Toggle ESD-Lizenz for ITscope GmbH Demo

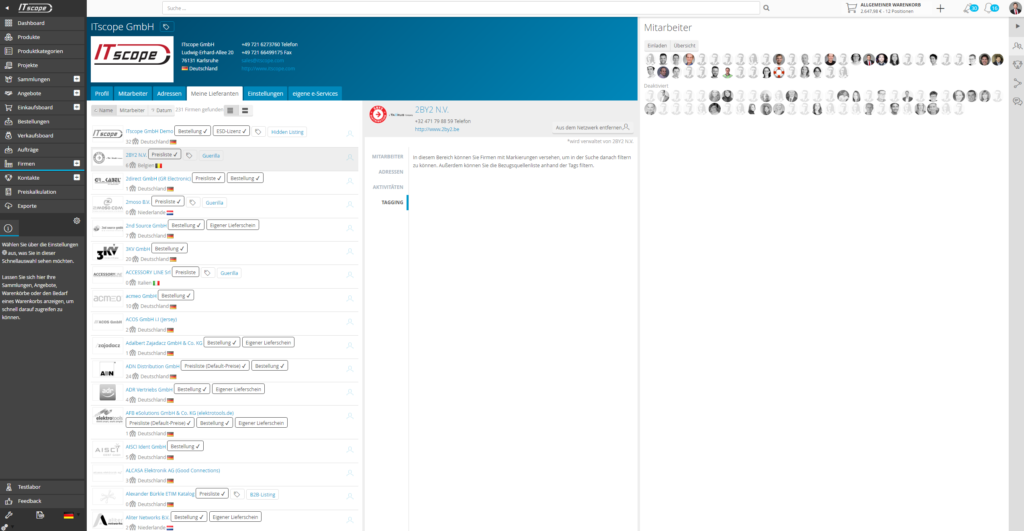231,131
